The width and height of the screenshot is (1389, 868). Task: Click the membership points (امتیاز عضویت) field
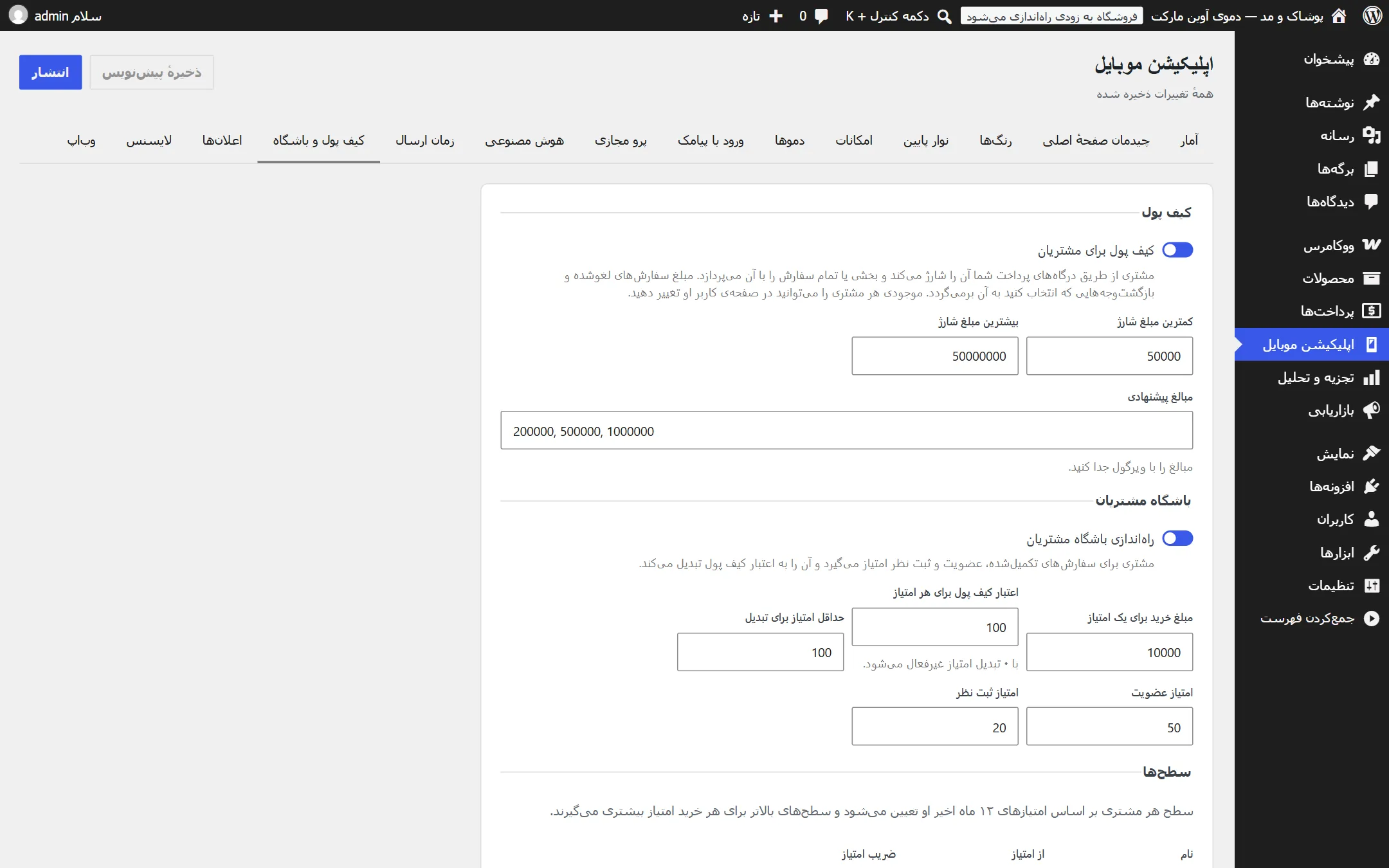pos(1109,727)
